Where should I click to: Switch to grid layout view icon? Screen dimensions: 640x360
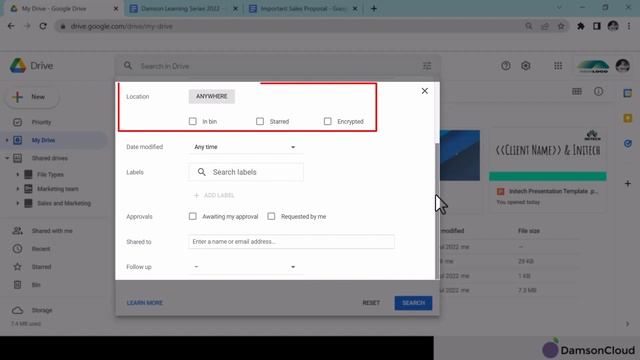tap(577, 91)
